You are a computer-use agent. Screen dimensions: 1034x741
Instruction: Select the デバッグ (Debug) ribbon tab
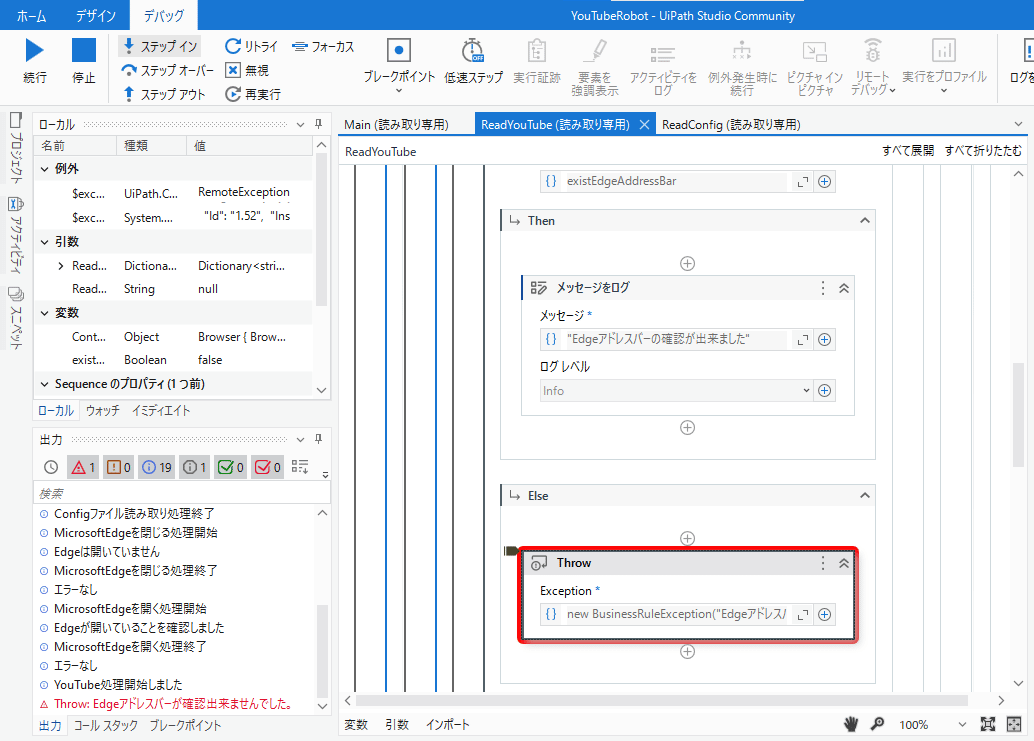pyautogui.click(x=164, y=16)
